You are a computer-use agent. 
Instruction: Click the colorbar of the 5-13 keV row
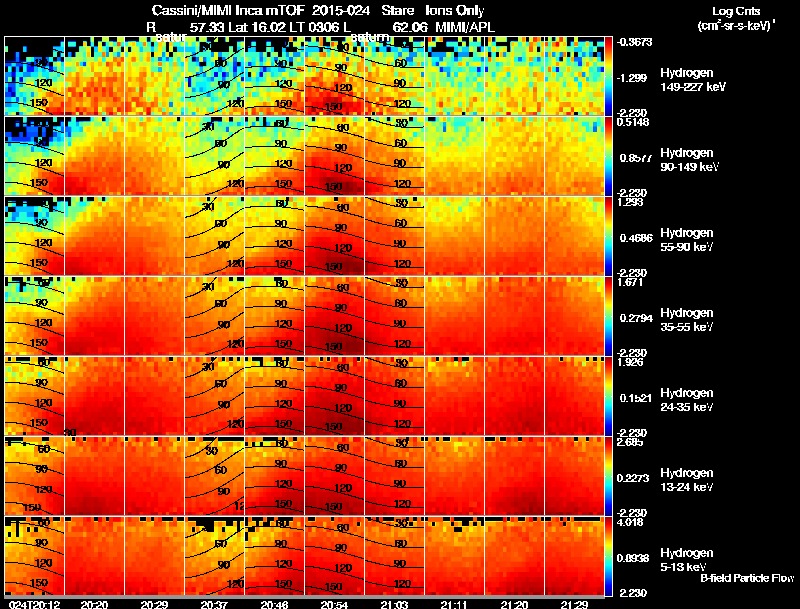point(608,556)
